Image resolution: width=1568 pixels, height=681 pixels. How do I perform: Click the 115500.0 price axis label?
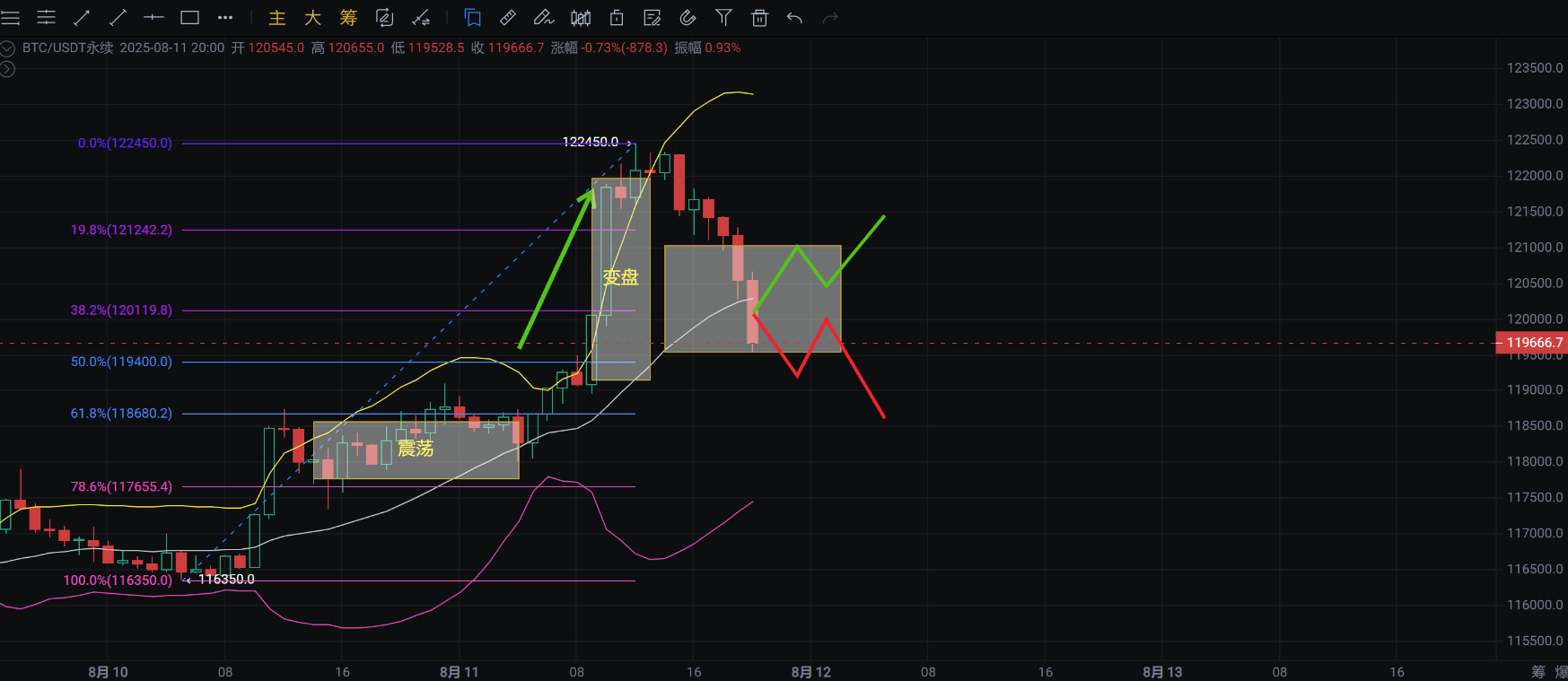(1535, 641)
